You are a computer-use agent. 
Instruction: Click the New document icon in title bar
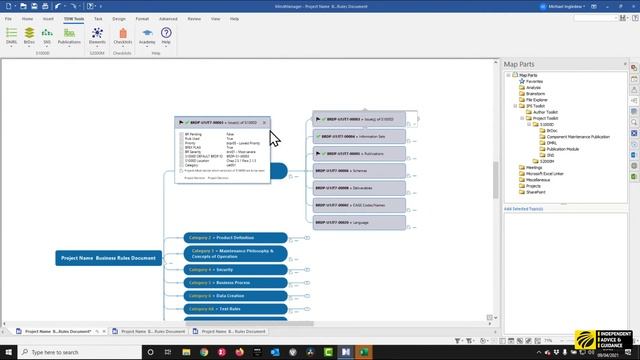(x=9, y=6)
